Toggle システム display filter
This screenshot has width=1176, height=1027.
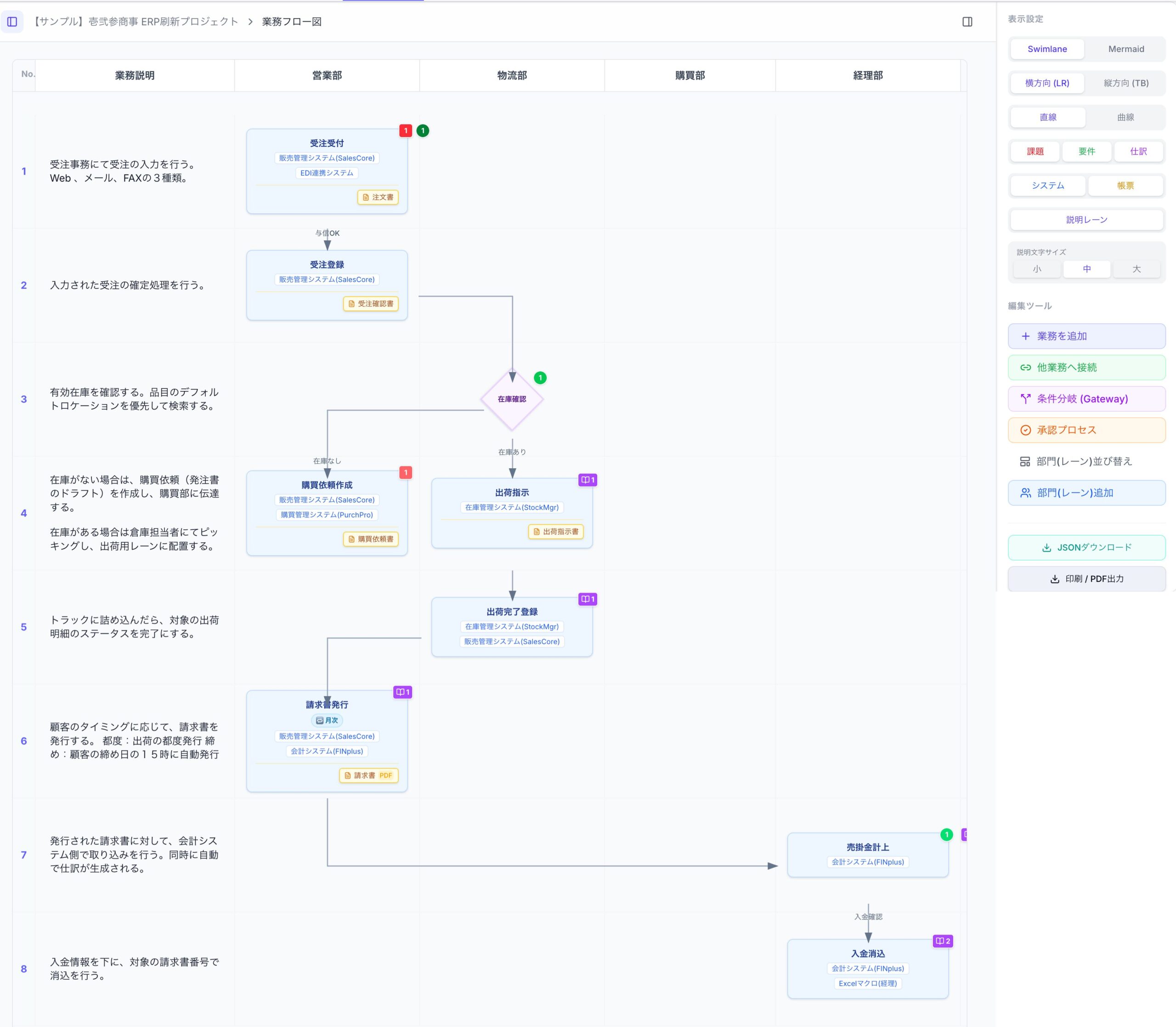click(1047, 186)
